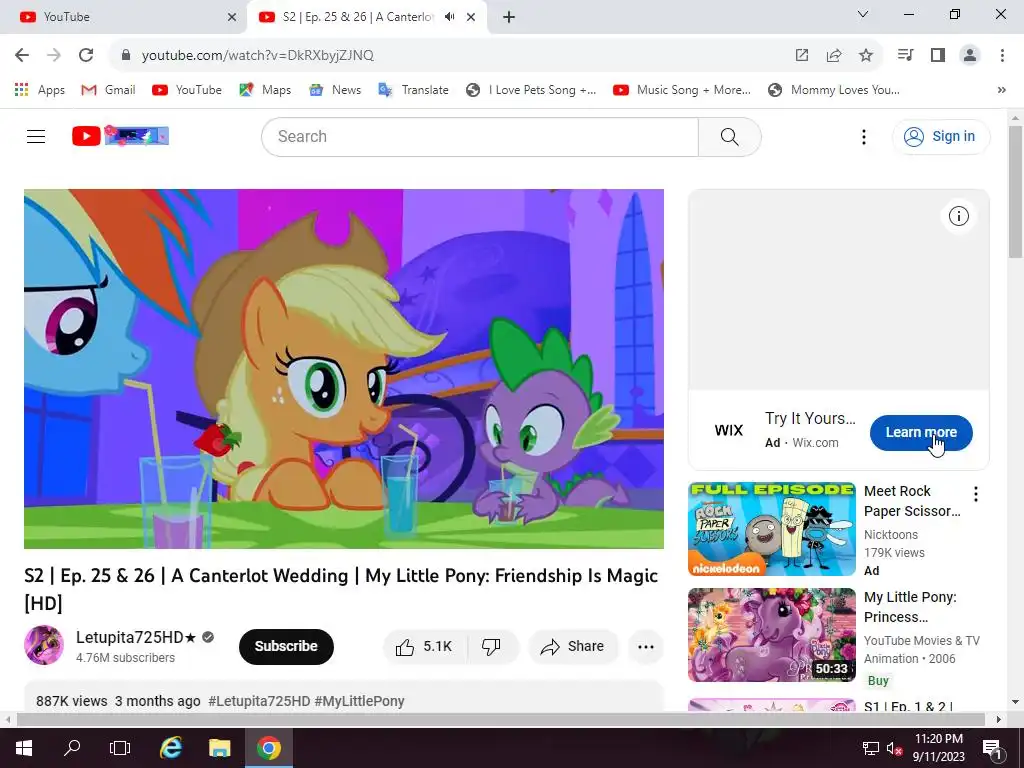
Task: Open Gmail bookmark
Action: pos(108,90)
